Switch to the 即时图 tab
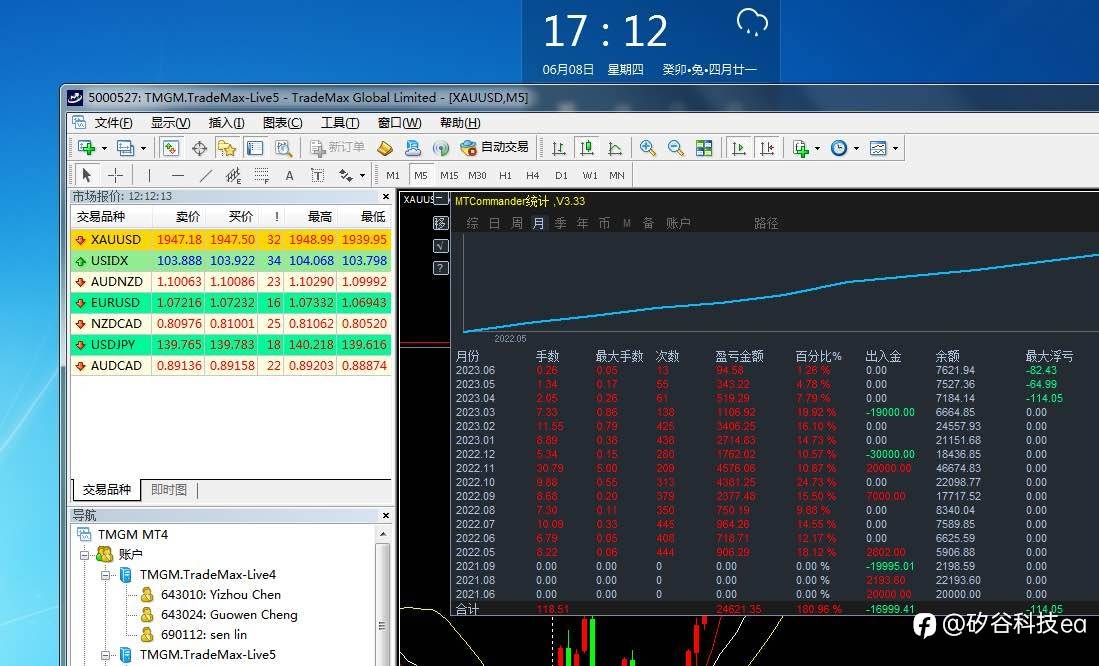The height and width of the screenshot is (666, 1099). [169, 490]
